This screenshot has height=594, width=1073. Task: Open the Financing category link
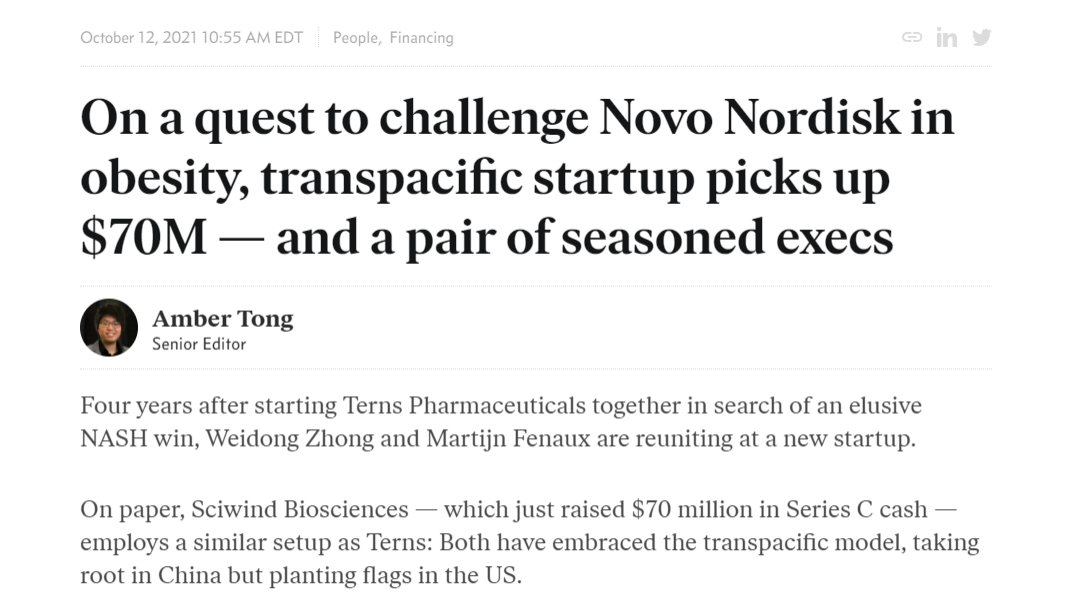point(421,38)
